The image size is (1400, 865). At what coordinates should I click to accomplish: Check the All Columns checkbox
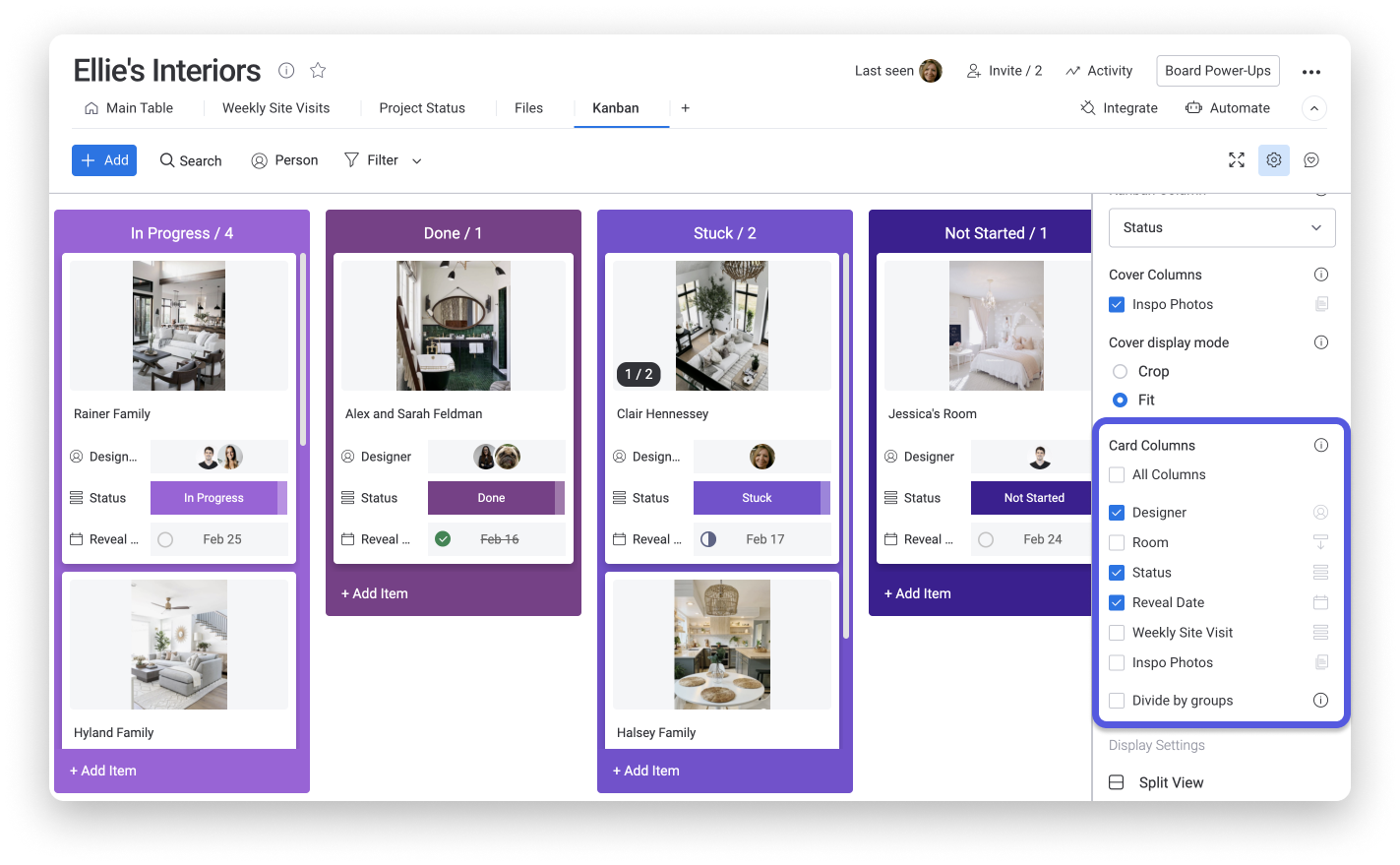(x=1117, y=474)
